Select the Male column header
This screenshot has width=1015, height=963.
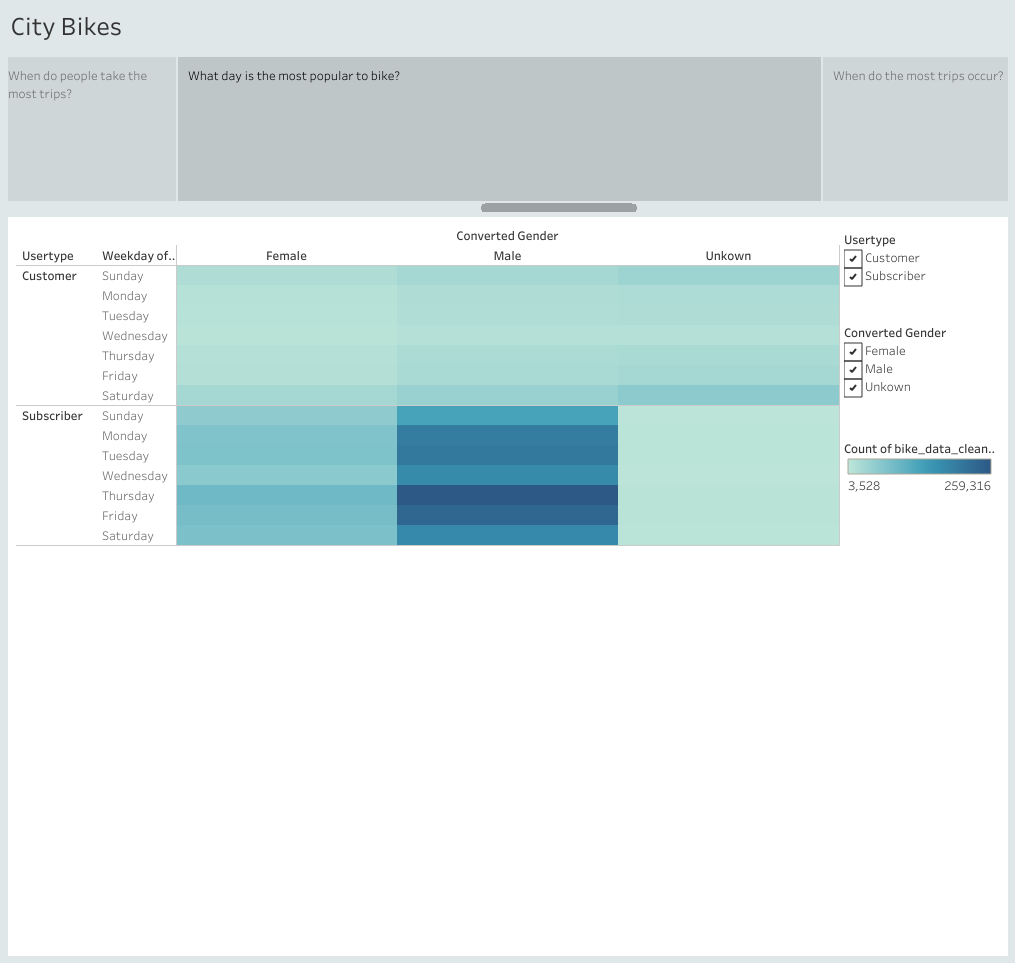click(507, 256)
